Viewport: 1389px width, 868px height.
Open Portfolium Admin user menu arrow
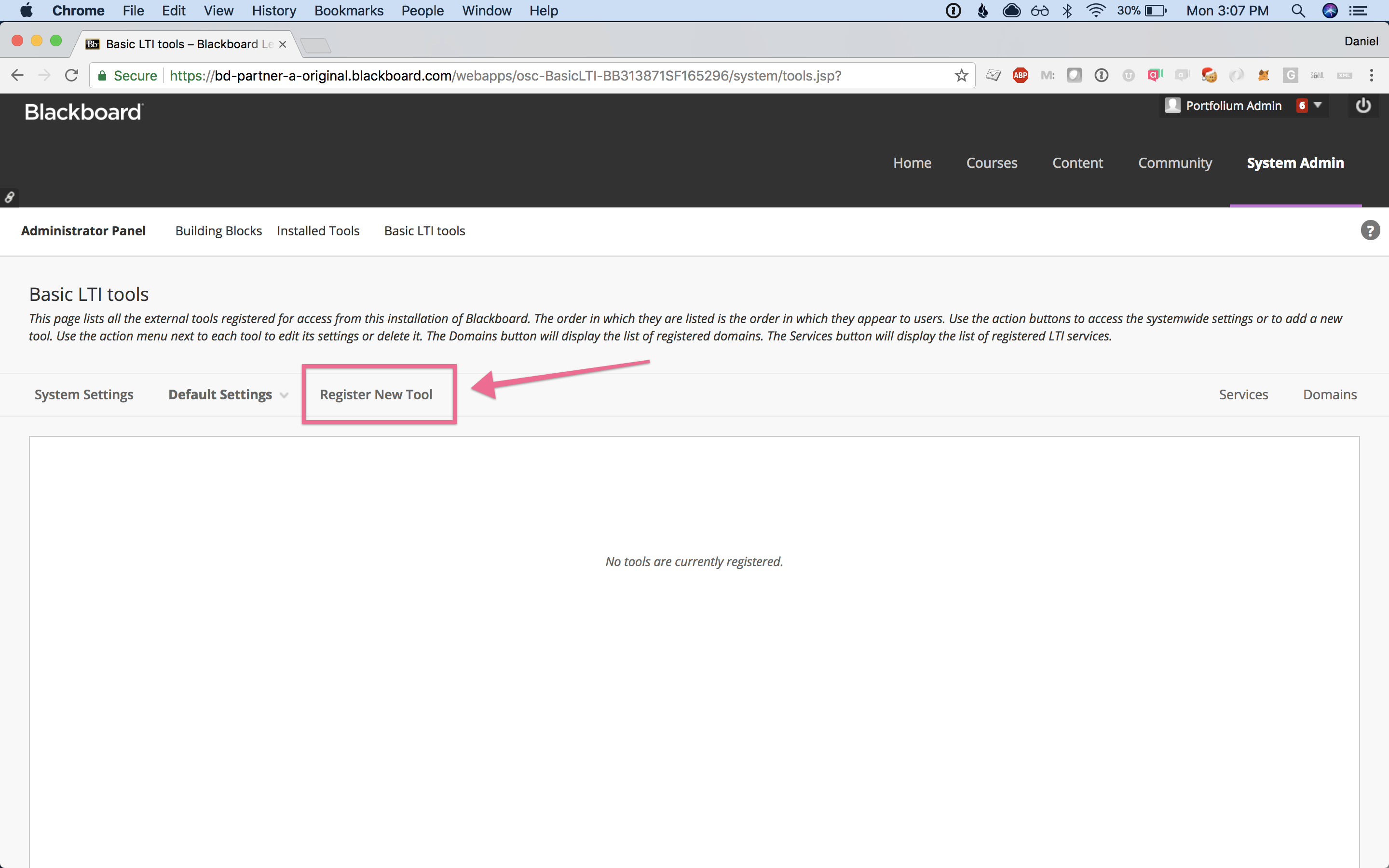[x=1318, y=105]
